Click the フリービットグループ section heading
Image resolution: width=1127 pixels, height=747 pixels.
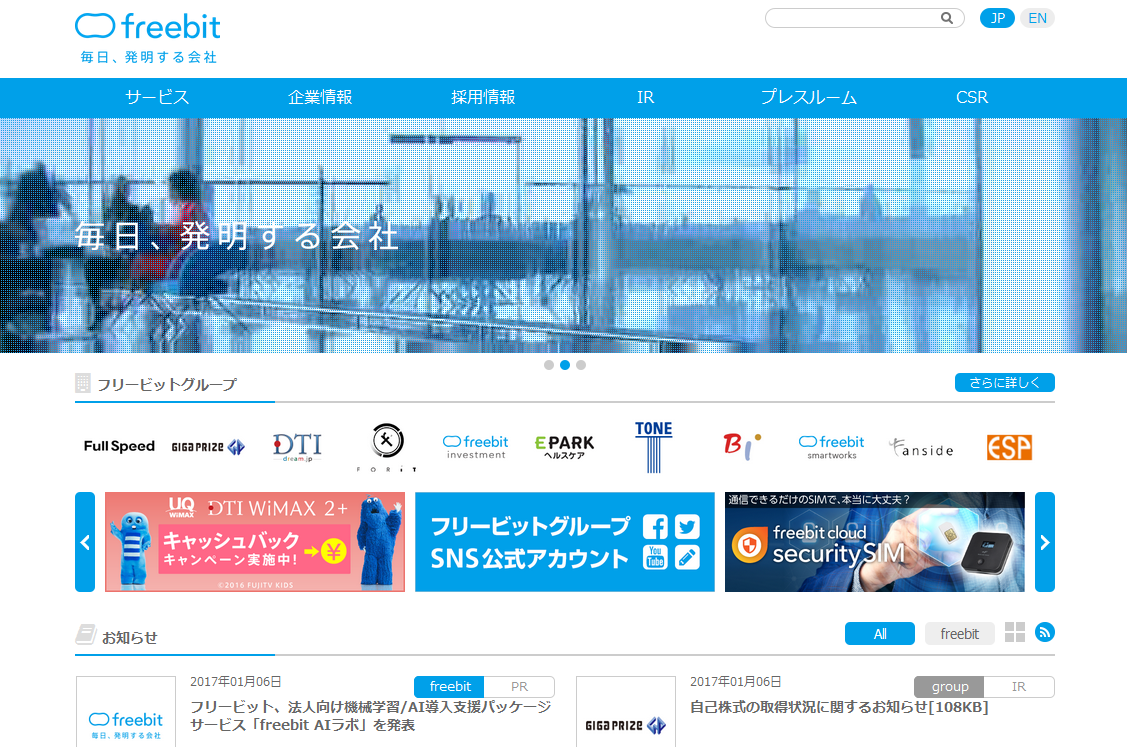pos(166,385)
